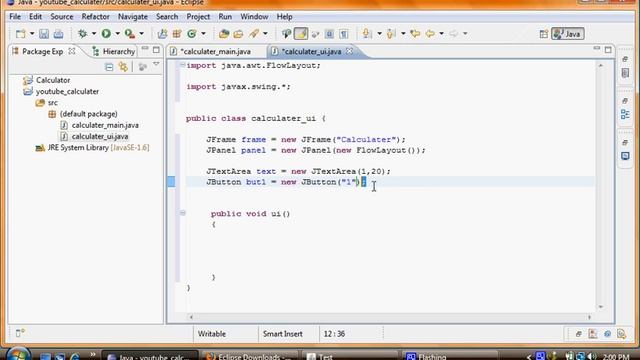Viewport: 640px width, 360px height.
Task: Toggle Block Selection Mode icon
Action: click(x=329, y=34)
